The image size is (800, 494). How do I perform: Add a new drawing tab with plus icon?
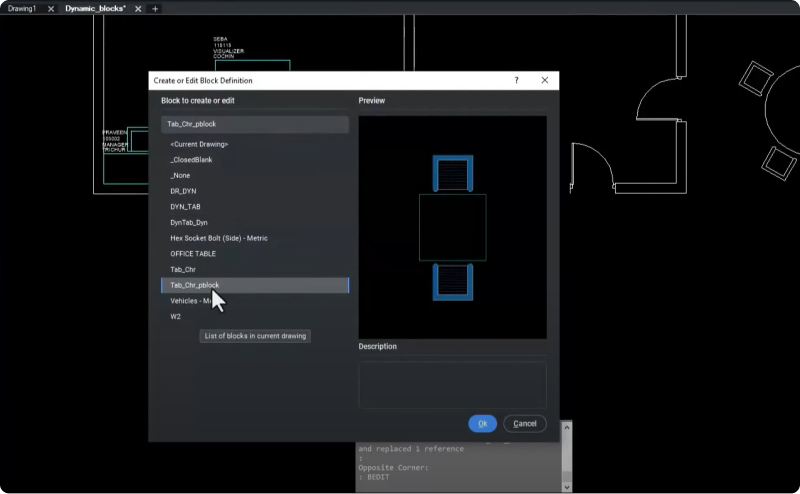point(155,8)
